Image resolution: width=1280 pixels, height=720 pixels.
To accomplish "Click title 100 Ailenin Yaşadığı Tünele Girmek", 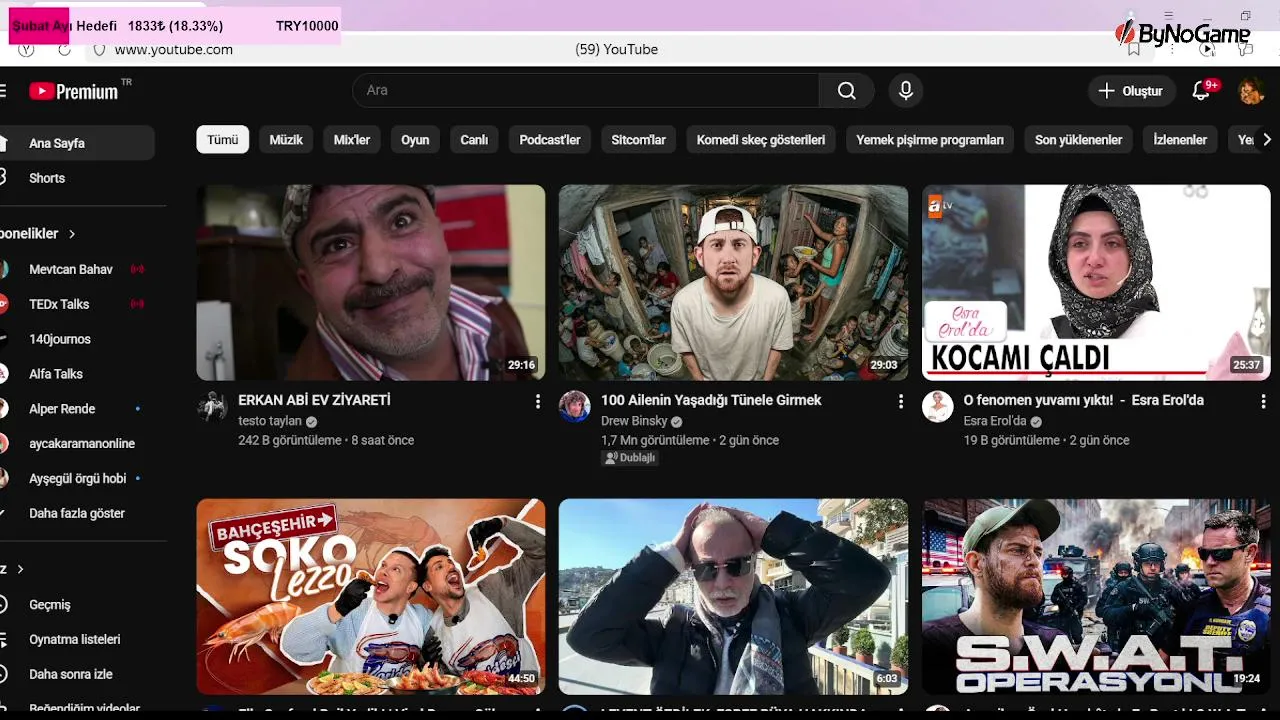I will coord(711,400).
